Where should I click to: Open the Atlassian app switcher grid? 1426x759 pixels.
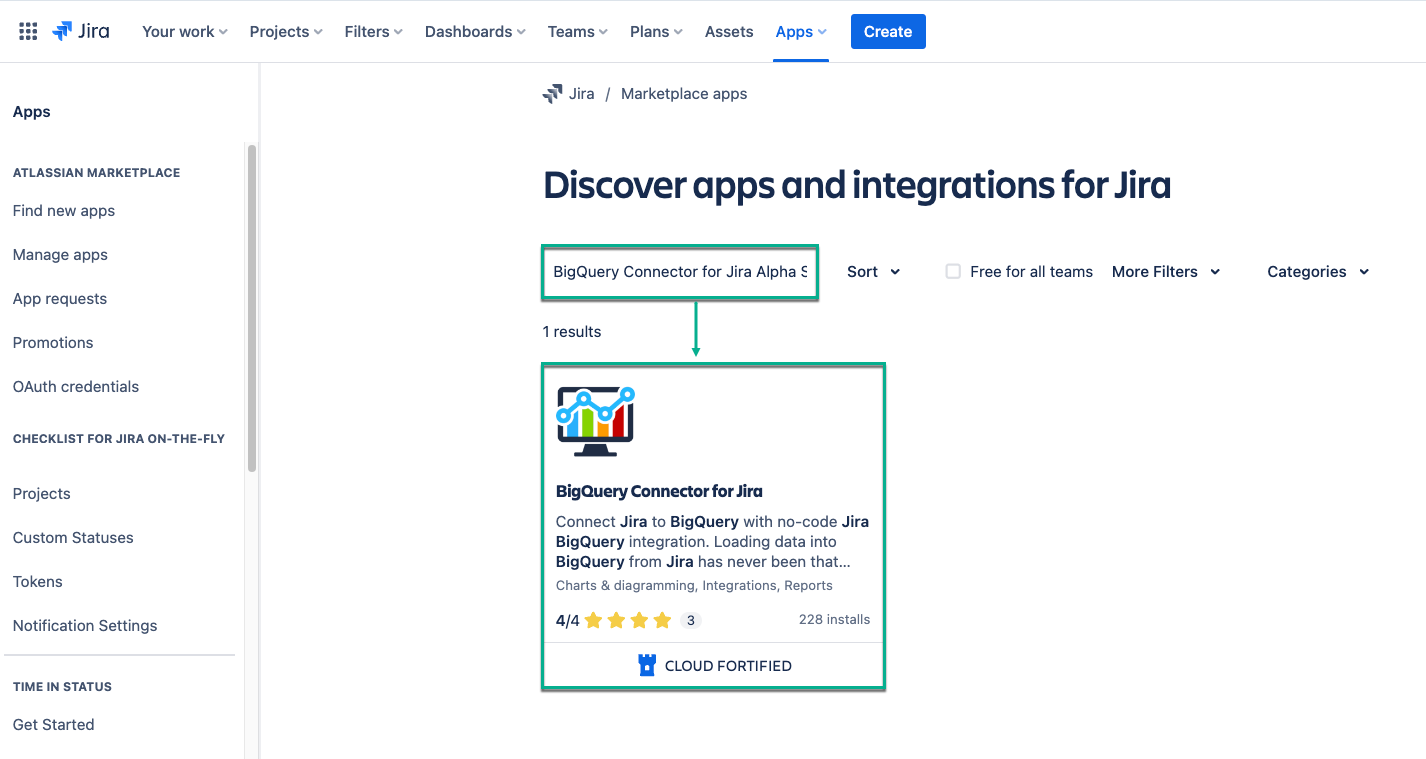(27, 30)
